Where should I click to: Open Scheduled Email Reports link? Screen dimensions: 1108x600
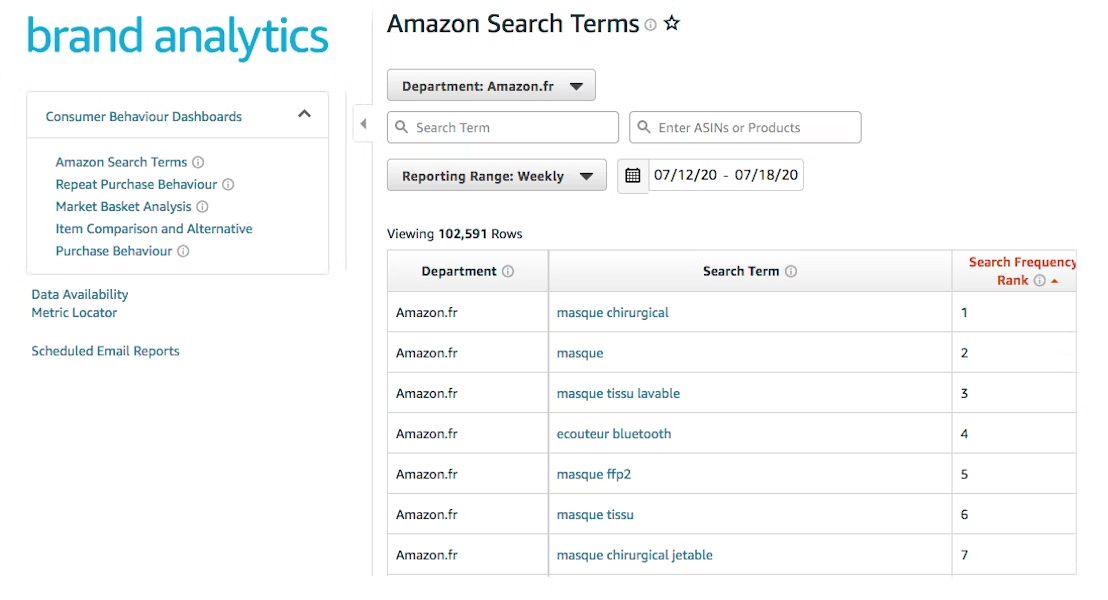[105, 351]
